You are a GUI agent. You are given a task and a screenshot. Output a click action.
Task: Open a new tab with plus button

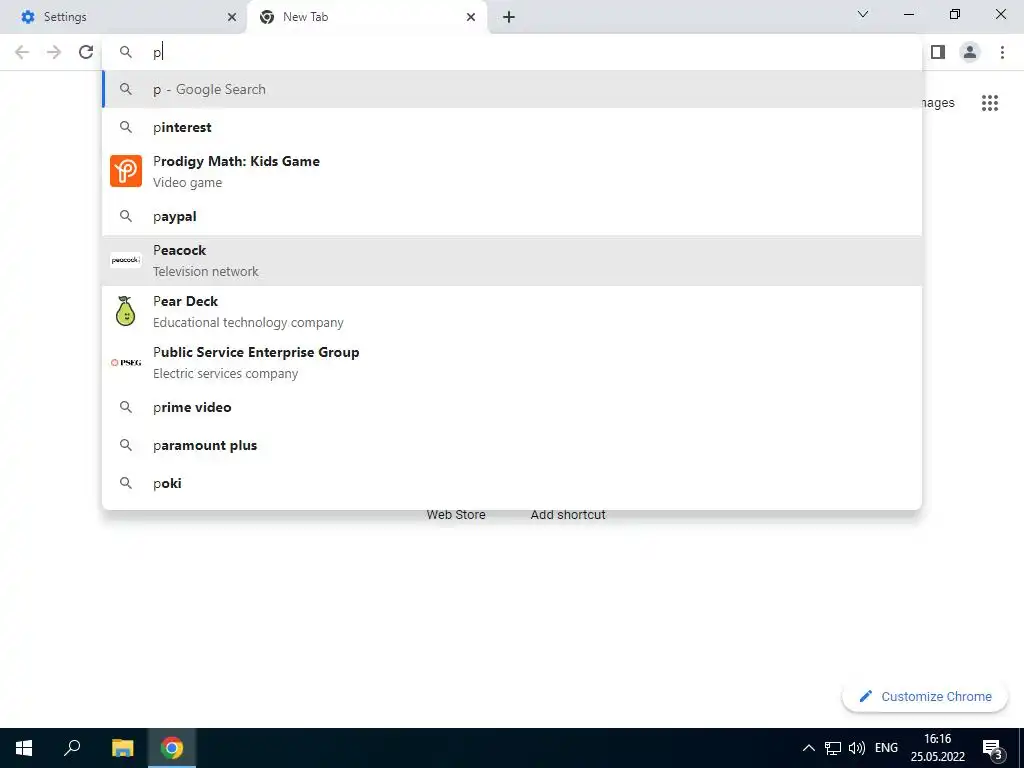coord(509,17)
